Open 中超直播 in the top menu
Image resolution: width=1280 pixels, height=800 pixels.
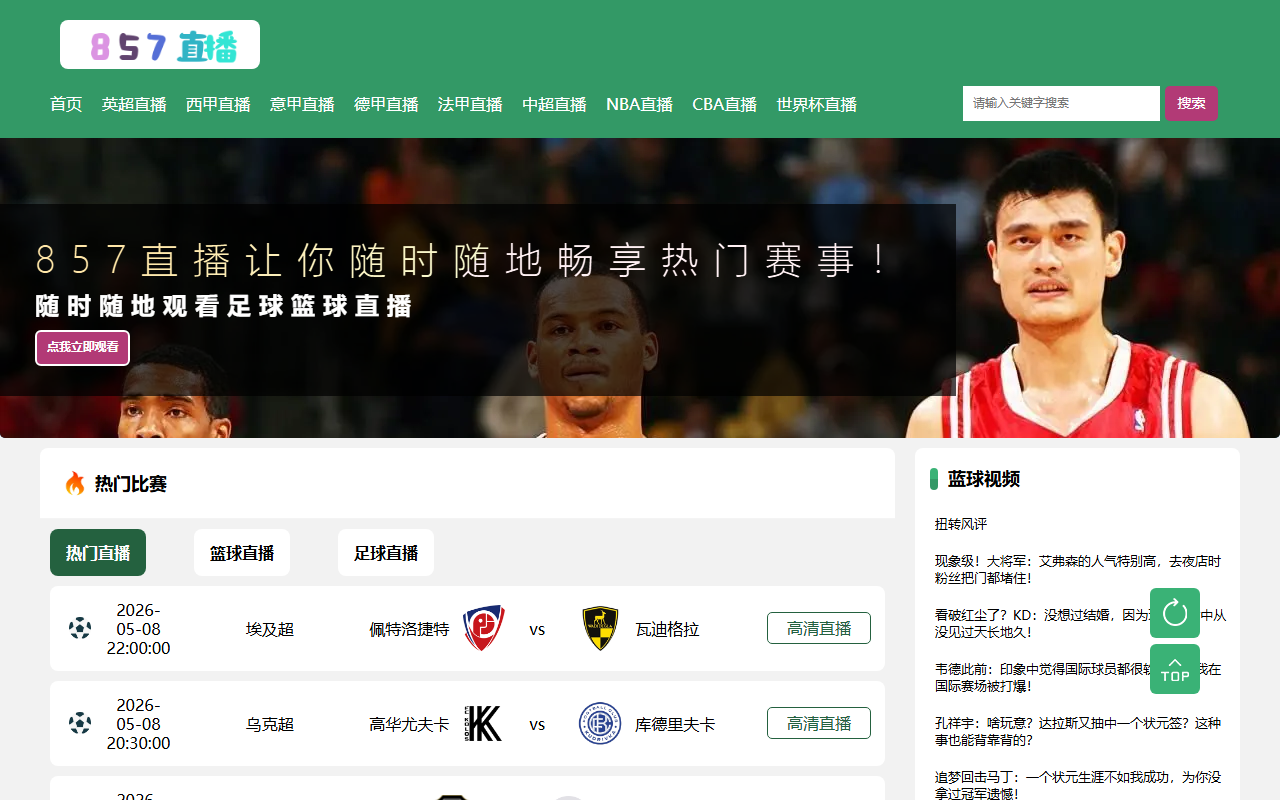point(554,104)
